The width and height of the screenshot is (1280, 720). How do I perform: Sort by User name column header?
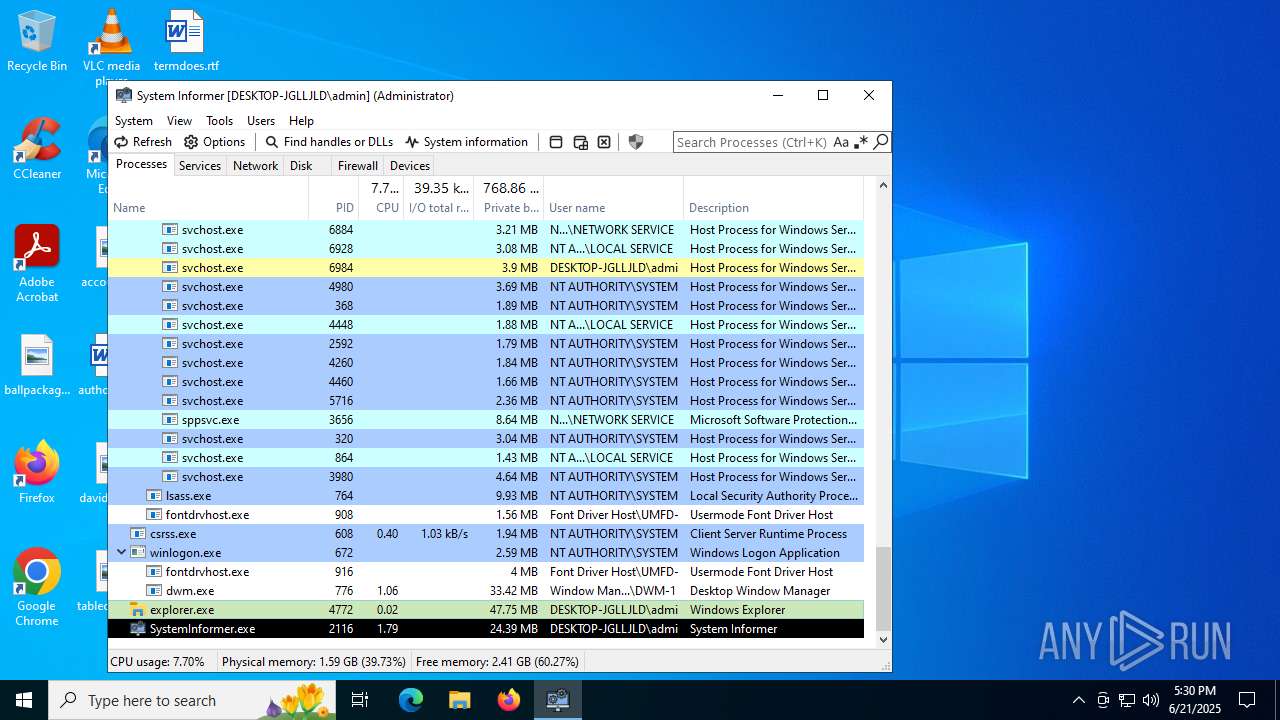pos(614,198)
